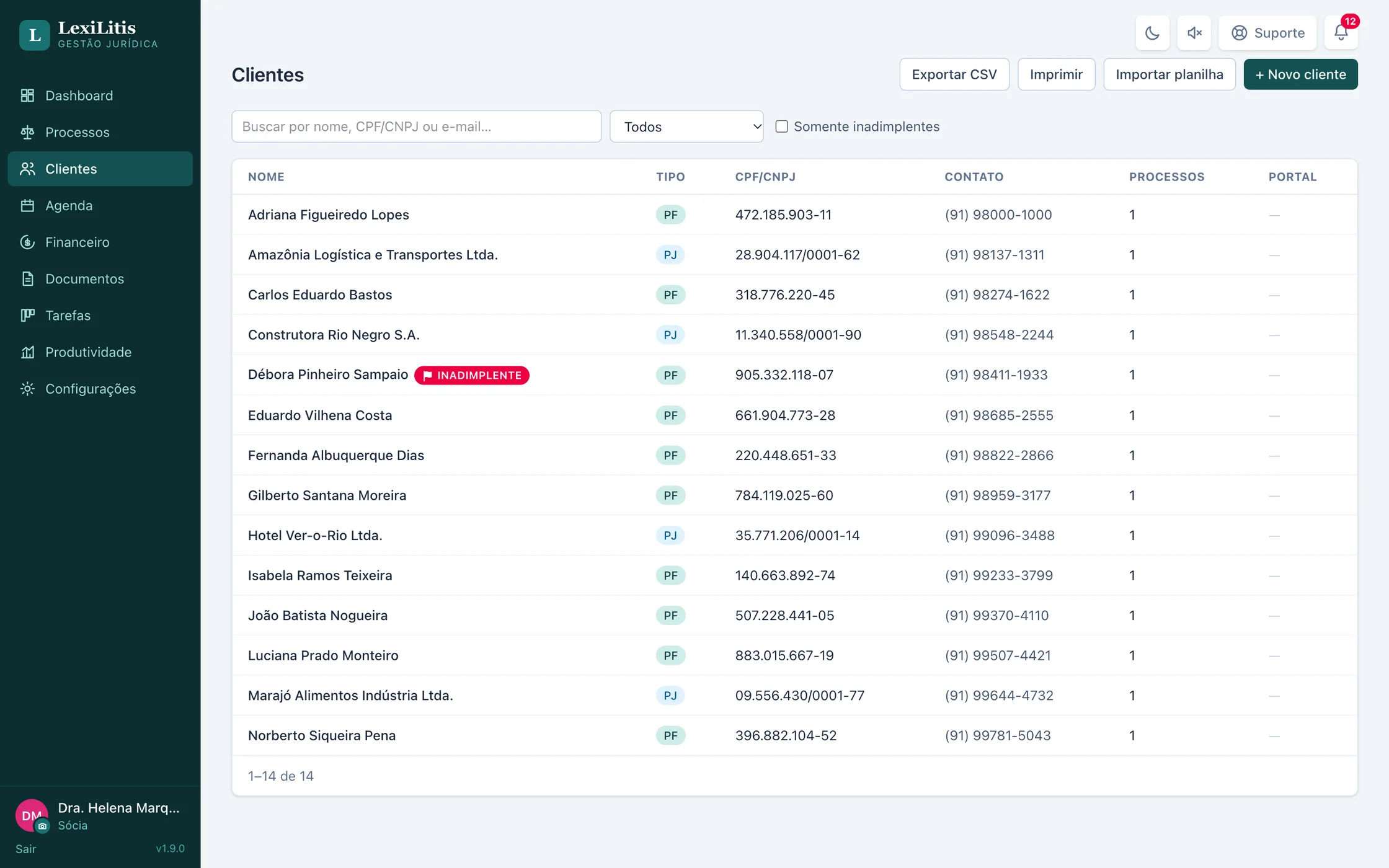The height and width of the screenshot is (868, 1389).
Task: Open the Clientes sidebar item
Action: pos(100,169)
